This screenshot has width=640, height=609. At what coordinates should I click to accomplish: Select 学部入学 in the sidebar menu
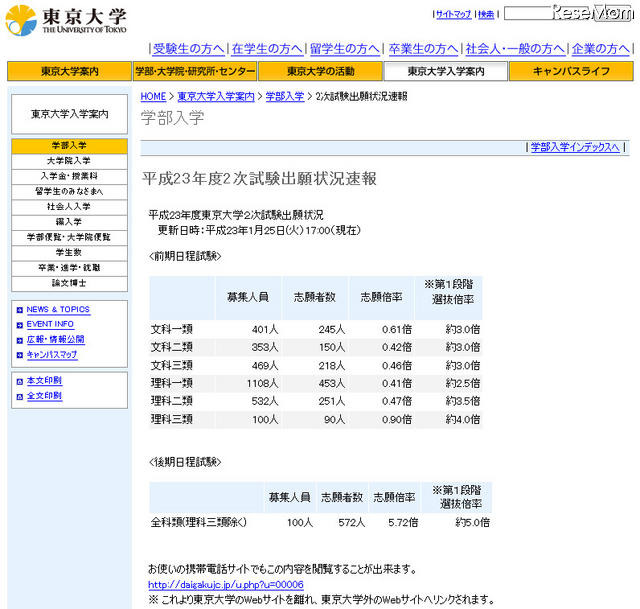[x=69, y=146]
